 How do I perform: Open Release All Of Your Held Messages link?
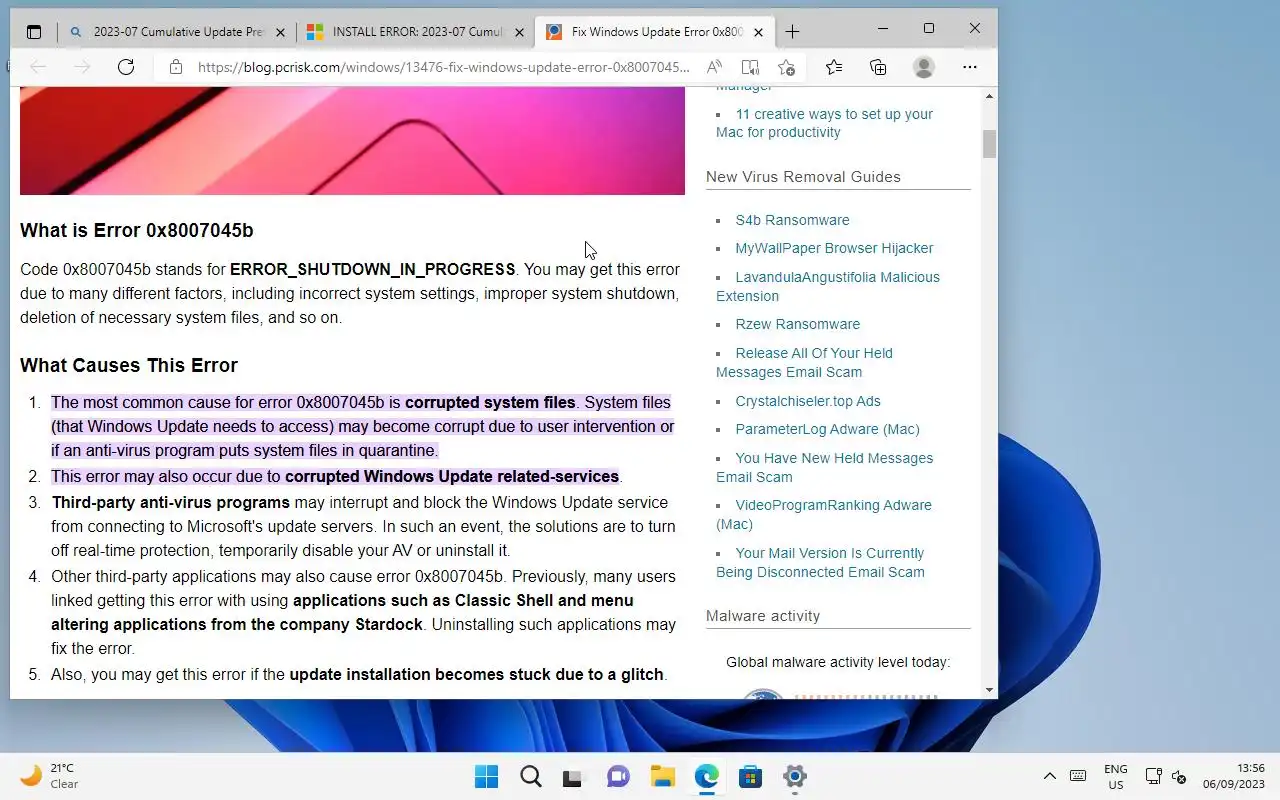[x=805, y=362]
